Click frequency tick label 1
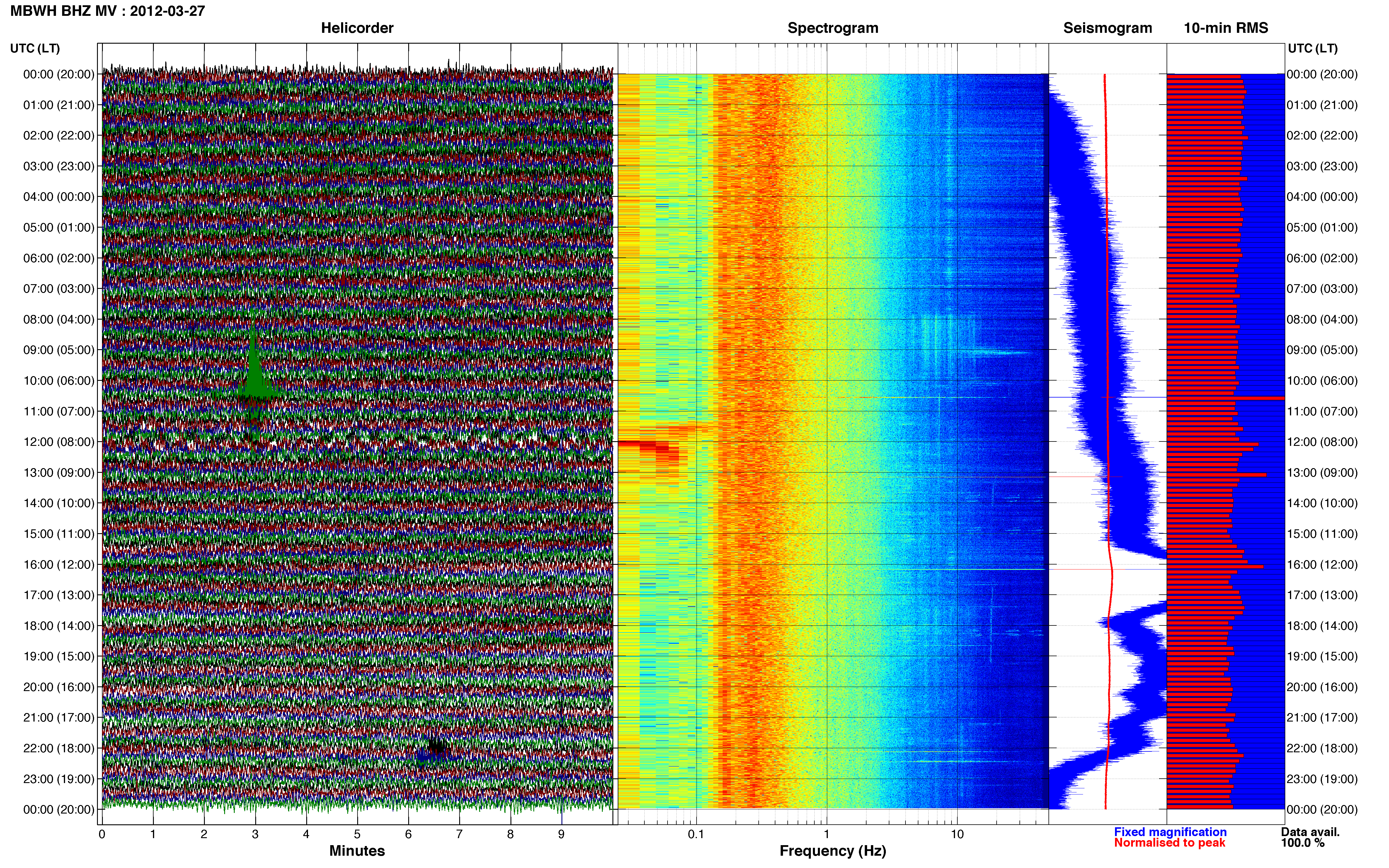Image resolution: width=1389 pixels, height=868 pixels. click(827, 835)
